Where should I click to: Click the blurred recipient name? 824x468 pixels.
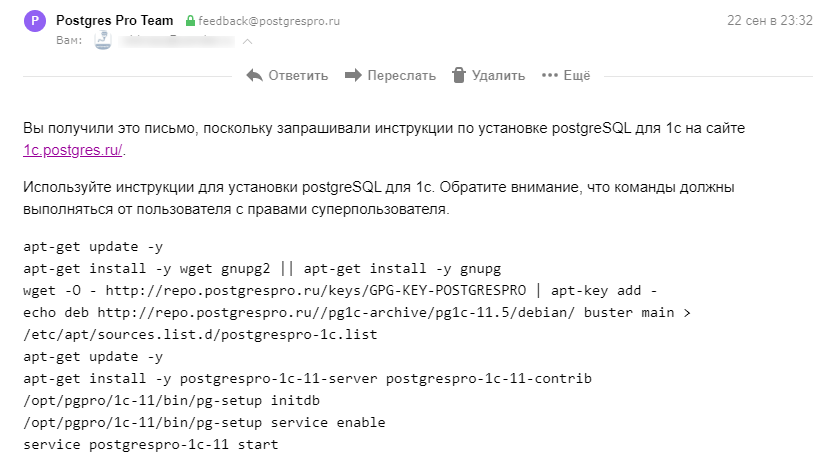click(175, 41)
